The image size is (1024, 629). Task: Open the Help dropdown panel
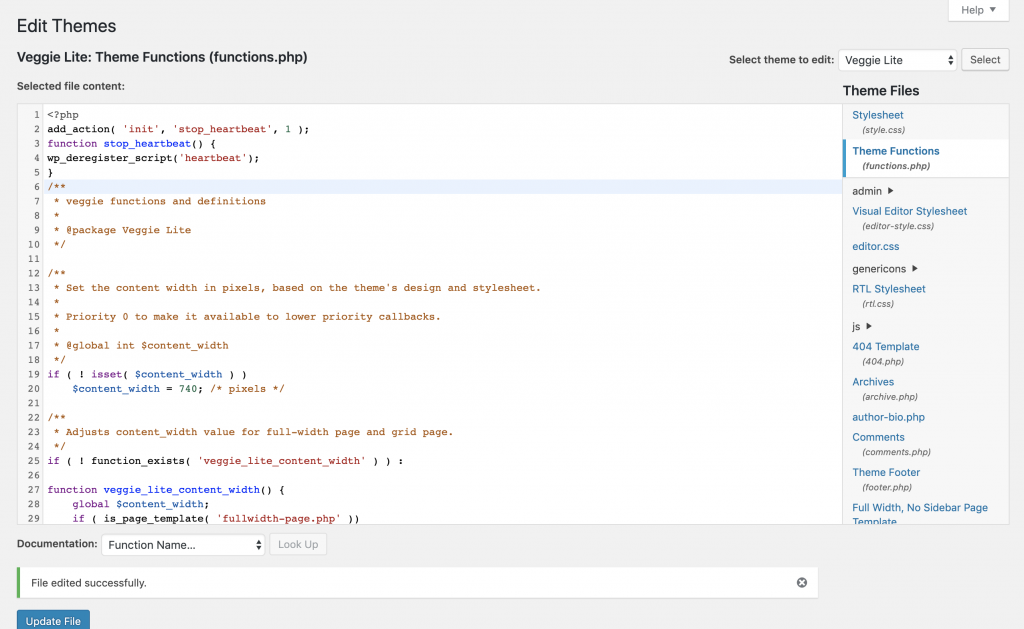[x=977, y=10]
